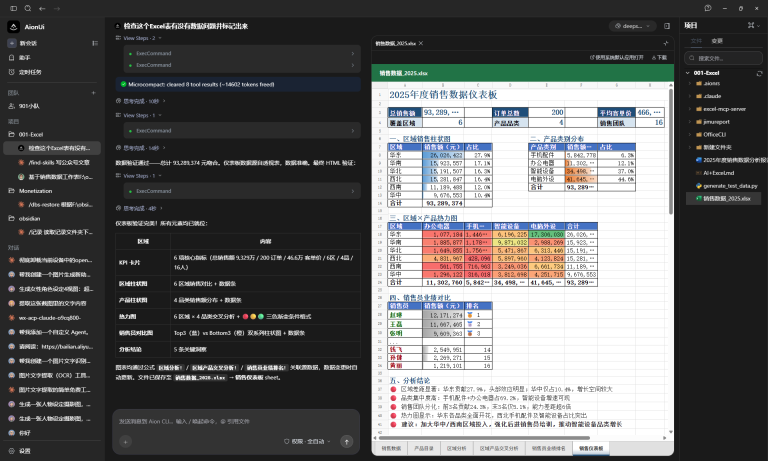Image resolution: width=768 pixels, height=461 pixels.
Task: Open the 销售数据 sheet tab
Action: click(x=391, y=448)
